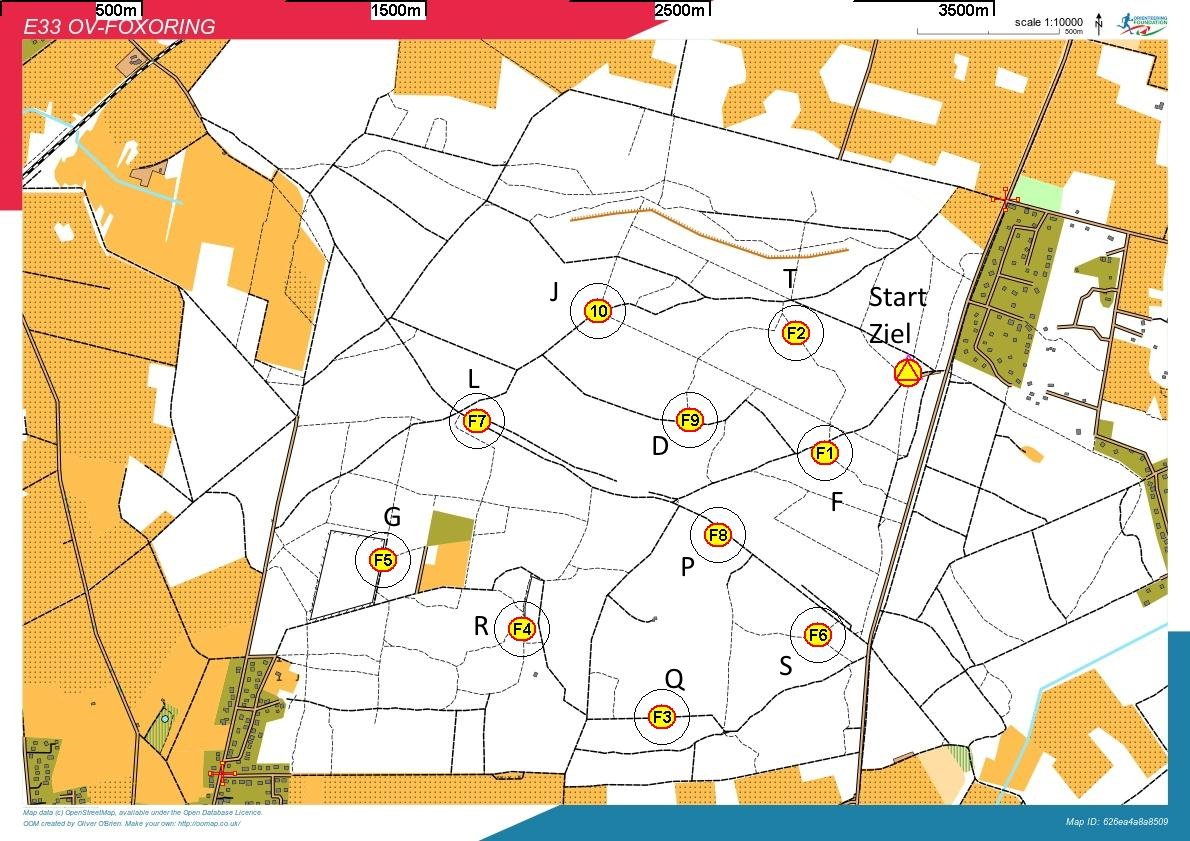Click the Start/Ziel triangle marker
1190x841 pixels.
coord(907,374)
